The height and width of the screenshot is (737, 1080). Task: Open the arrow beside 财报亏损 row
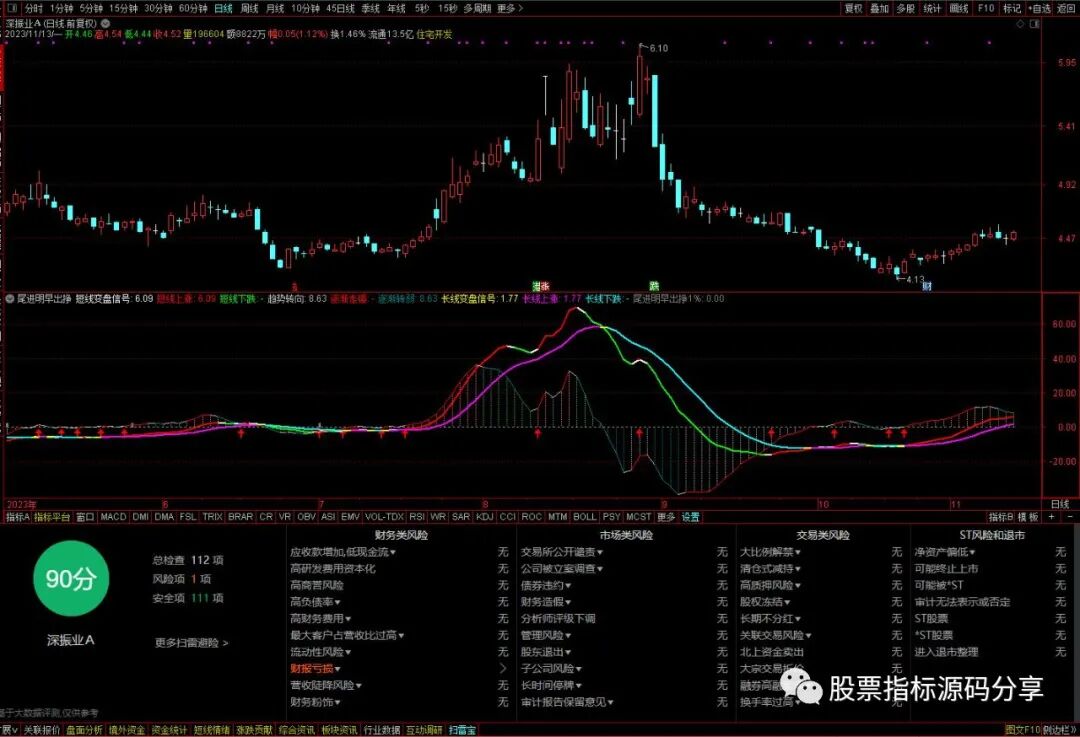pyautogui.click(x=503, y=668)
